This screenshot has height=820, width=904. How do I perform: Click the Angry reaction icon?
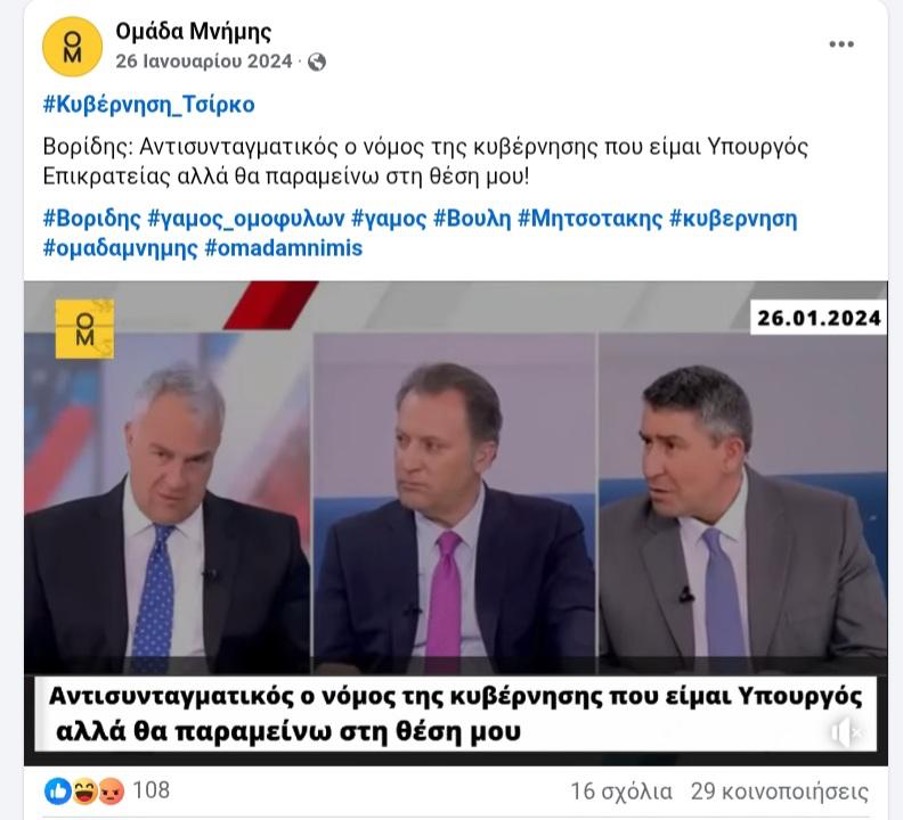click(111, 791)
